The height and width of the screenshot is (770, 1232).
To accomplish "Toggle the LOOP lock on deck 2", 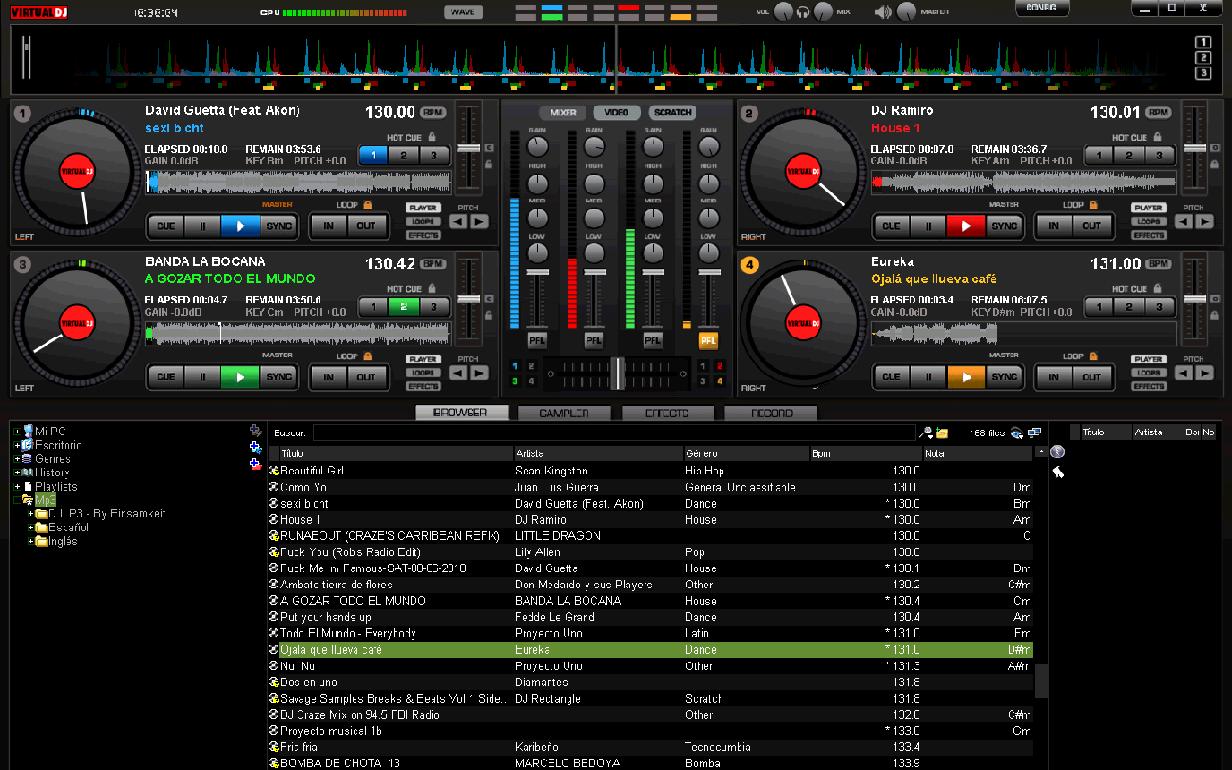I will [x=1093, y=205].
